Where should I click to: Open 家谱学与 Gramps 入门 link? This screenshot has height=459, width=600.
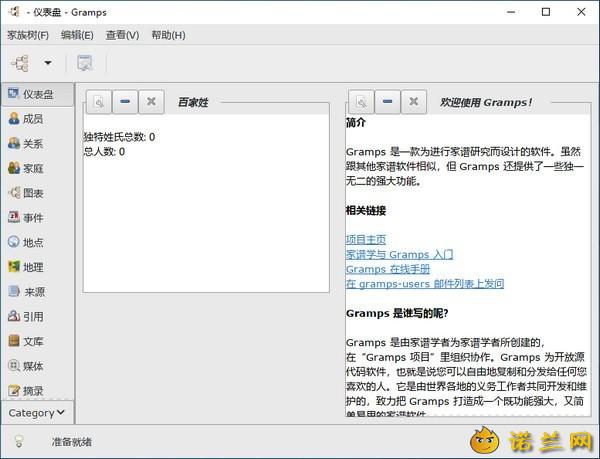point(399,254)
